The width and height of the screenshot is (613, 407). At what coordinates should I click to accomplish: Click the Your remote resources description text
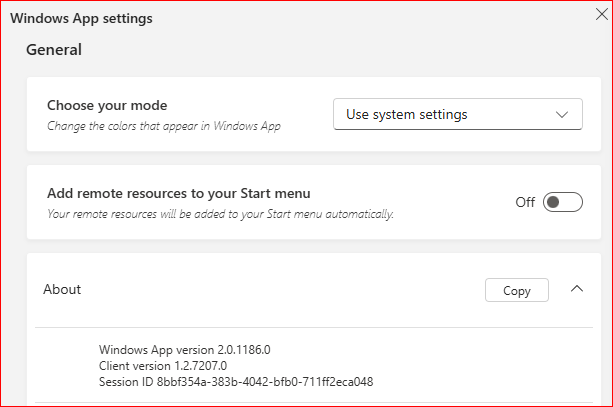point(220,214)
